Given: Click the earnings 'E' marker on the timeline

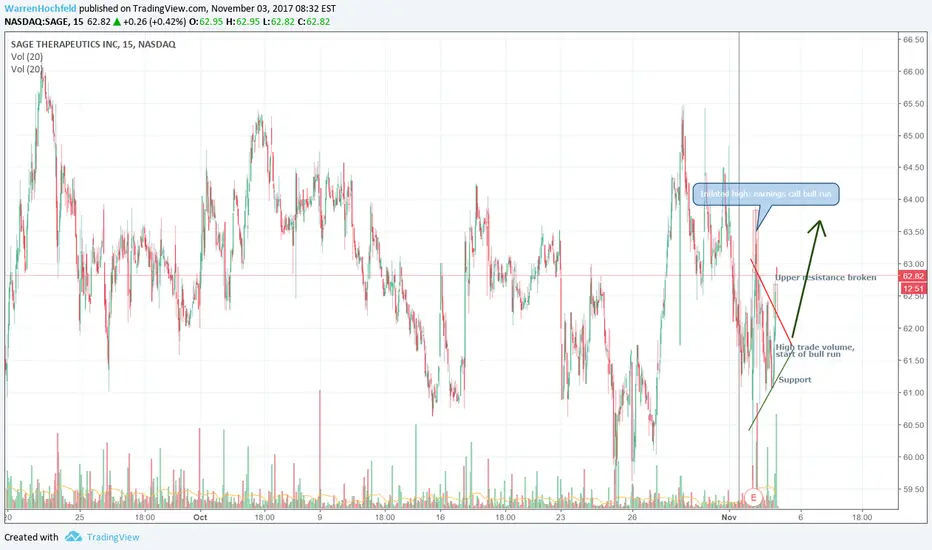Looking at the screenshot, I should coord(753,497).
